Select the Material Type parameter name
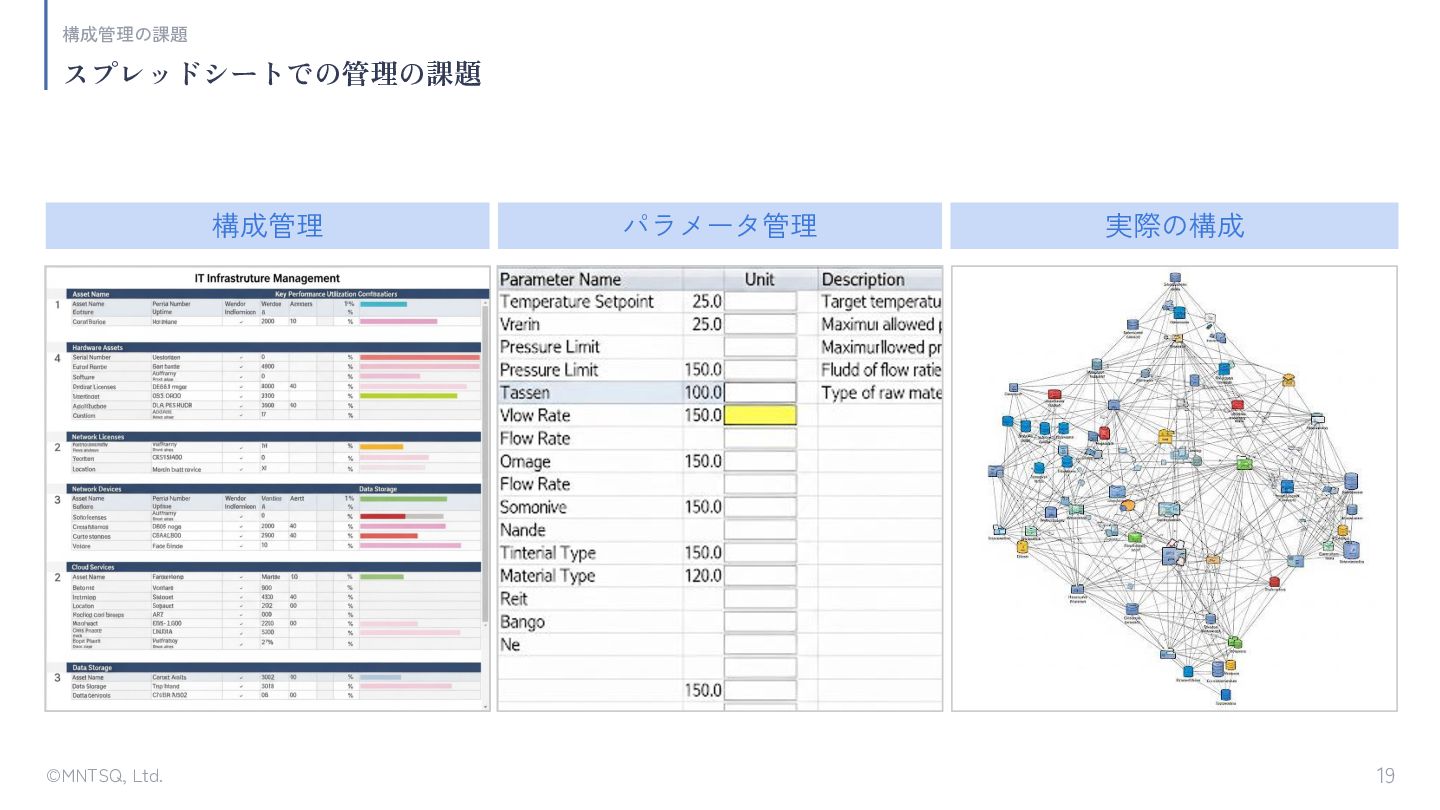1440x810 pixels. point(548,576)
